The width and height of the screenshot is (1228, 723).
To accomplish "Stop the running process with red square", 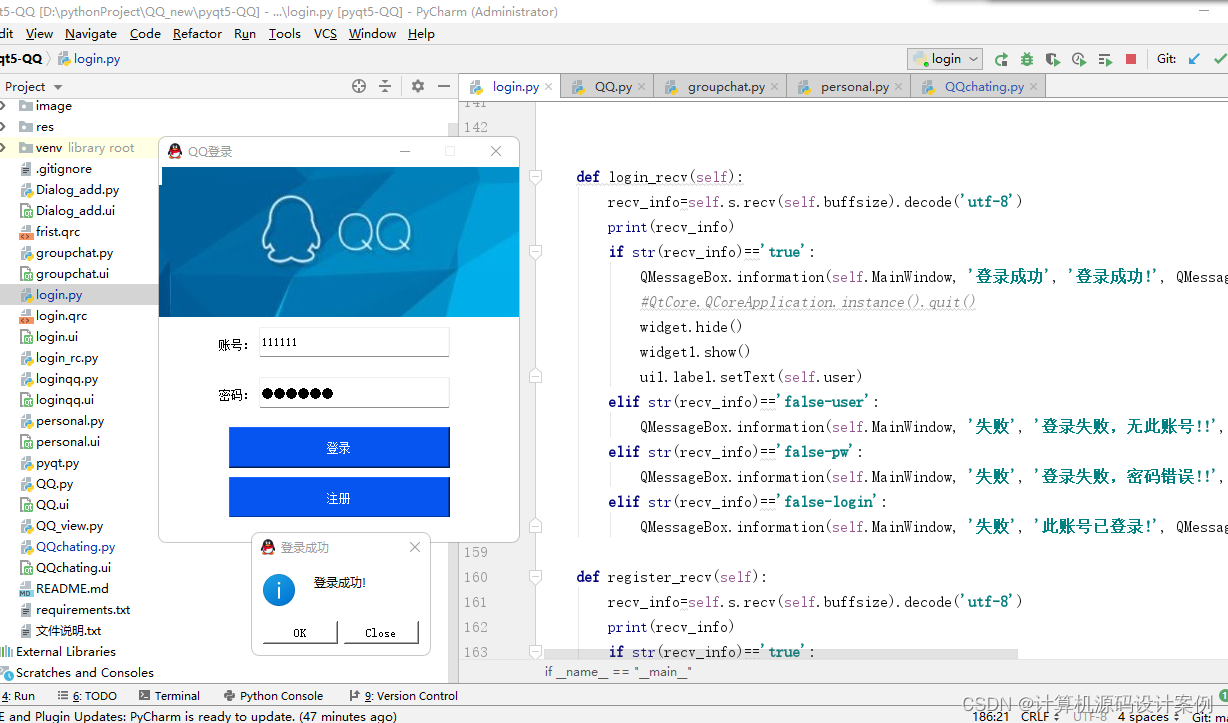I will (x=1131, y=59).
